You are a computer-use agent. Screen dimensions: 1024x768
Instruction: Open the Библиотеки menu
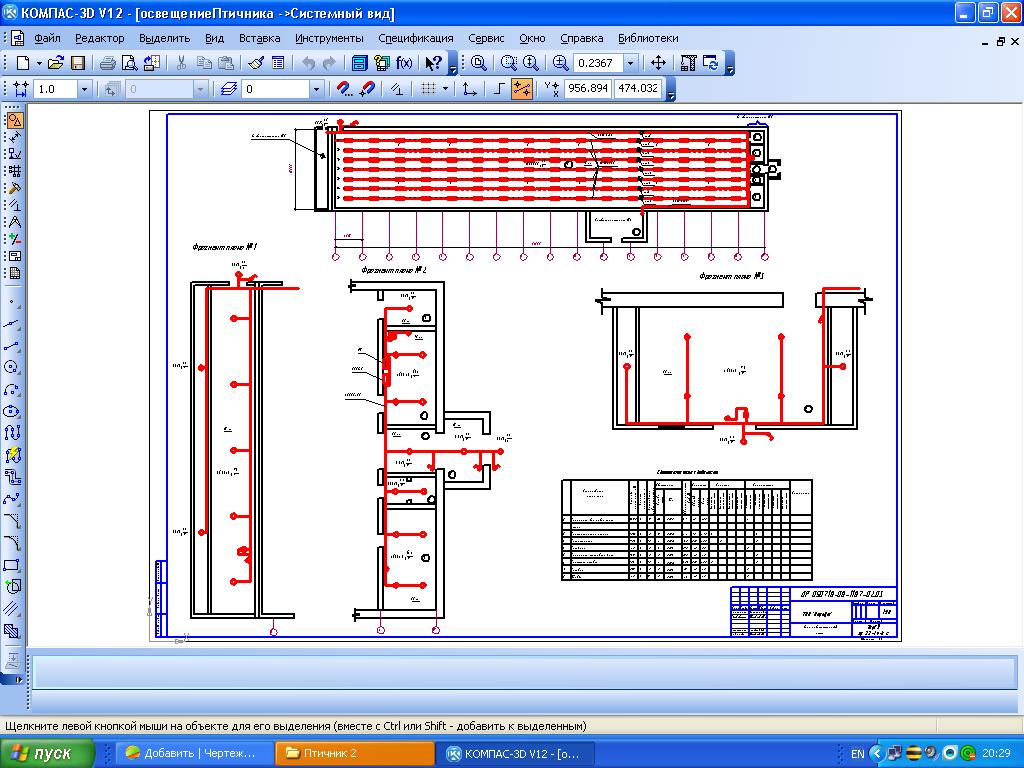coord(648,38)
